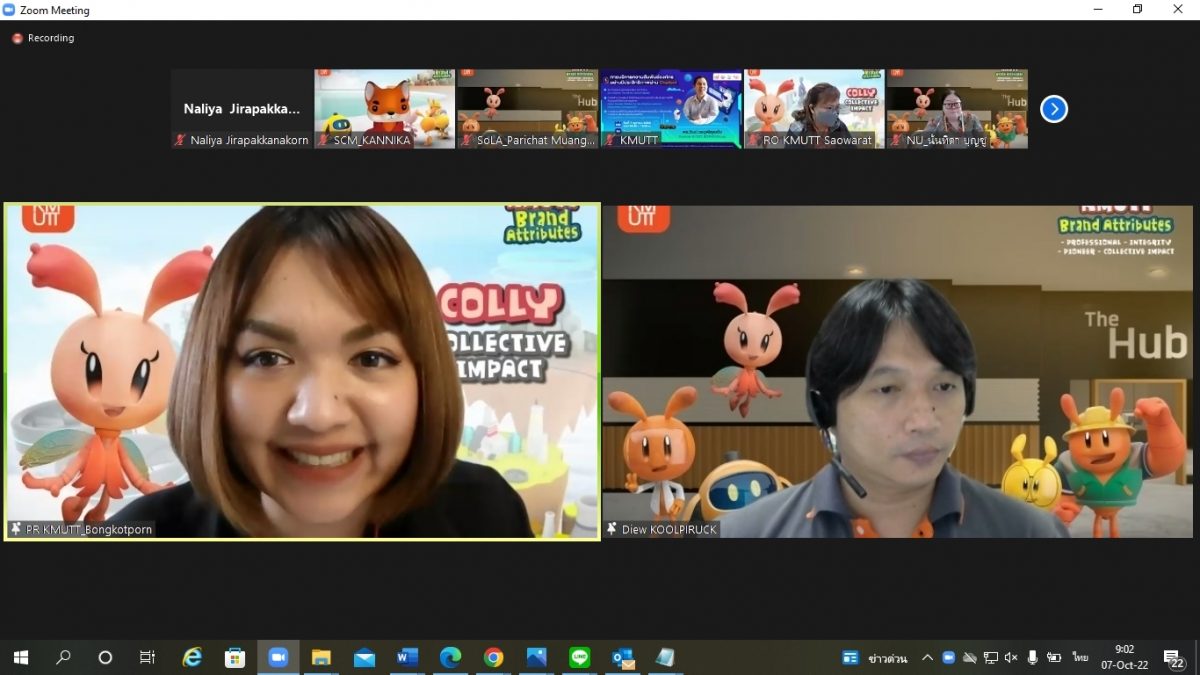Open the notification center with 22 alerts

1174,659
